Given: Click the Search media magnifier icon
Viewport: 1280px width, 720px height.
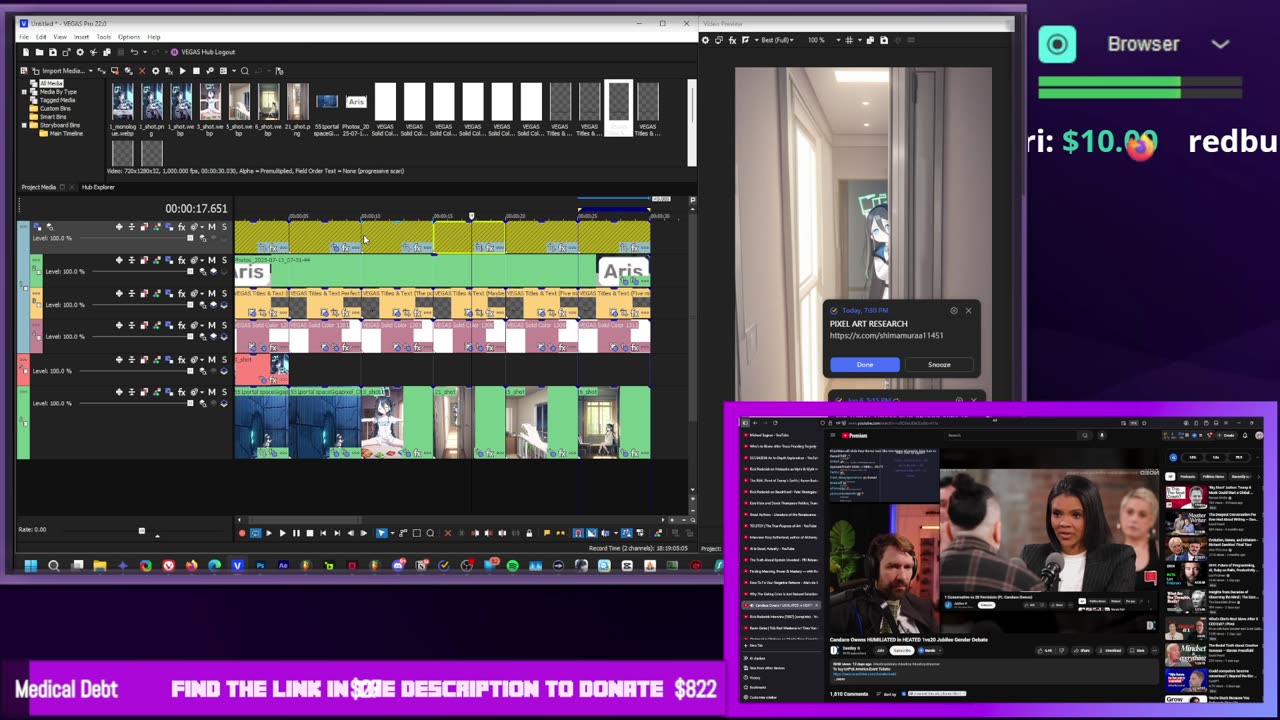Looking at the screenshot, I should click(x=244, y=71).
